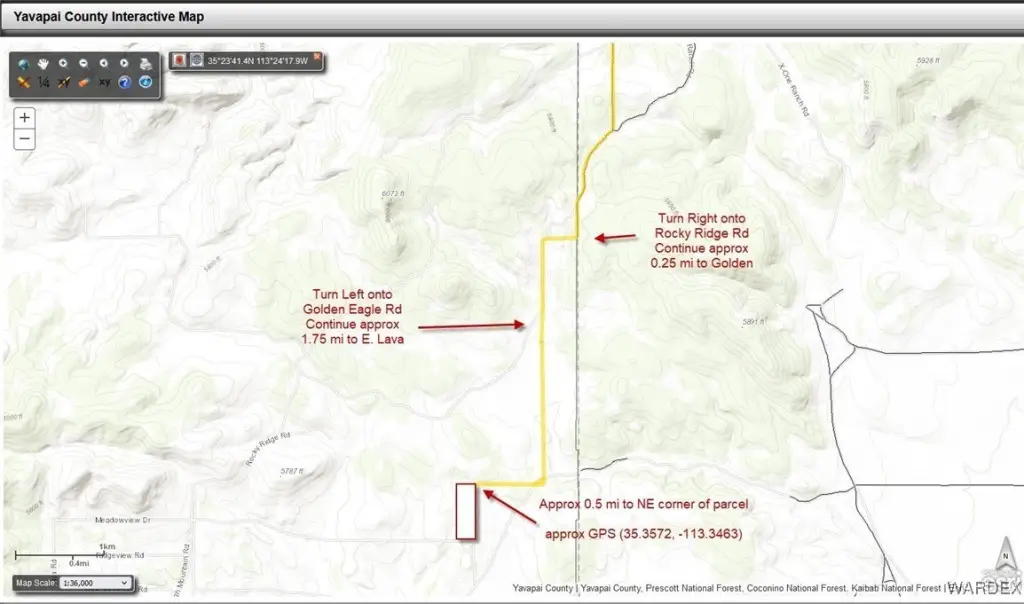
Task: Open the XY coordinate tool
Action: pos(105,82)
